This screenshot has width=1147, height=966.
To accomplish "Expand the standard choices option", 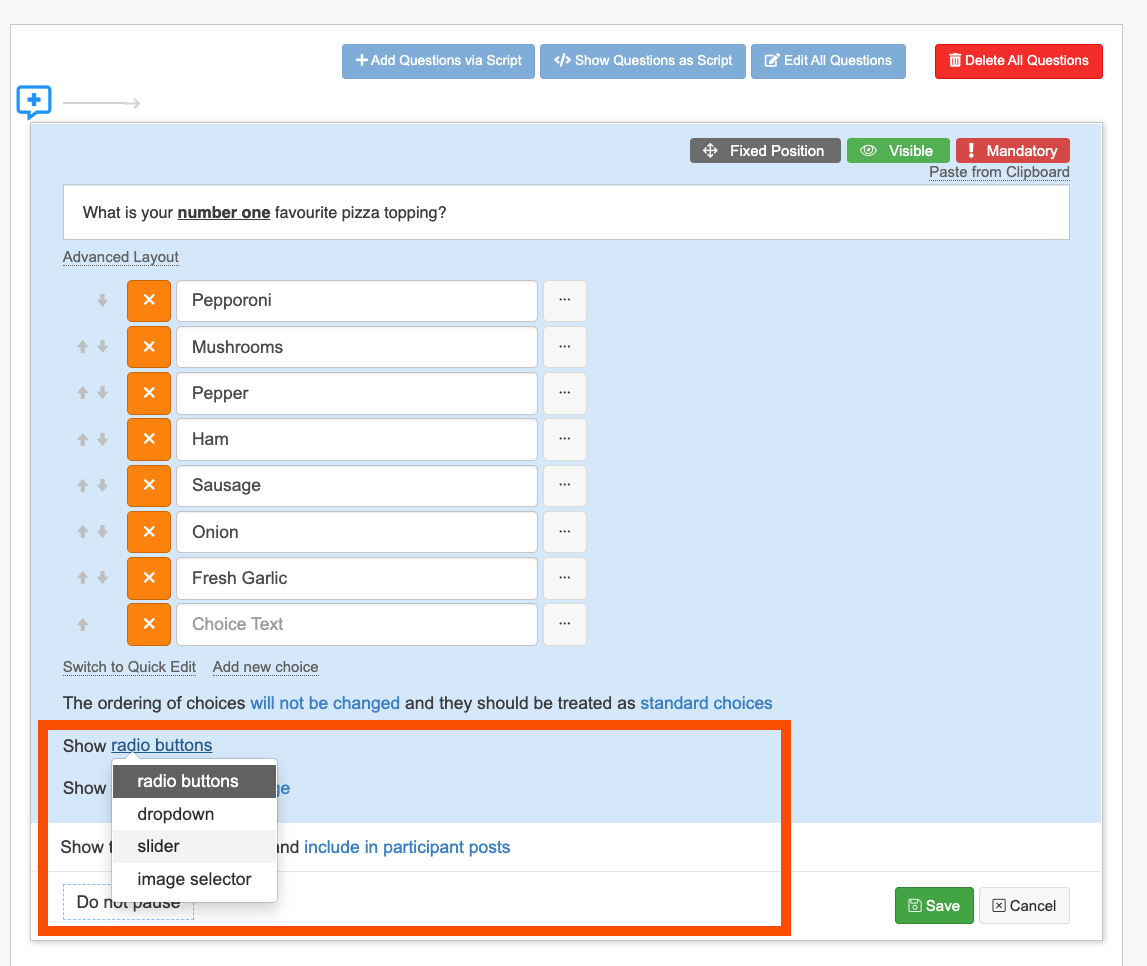I will (705, 703).
